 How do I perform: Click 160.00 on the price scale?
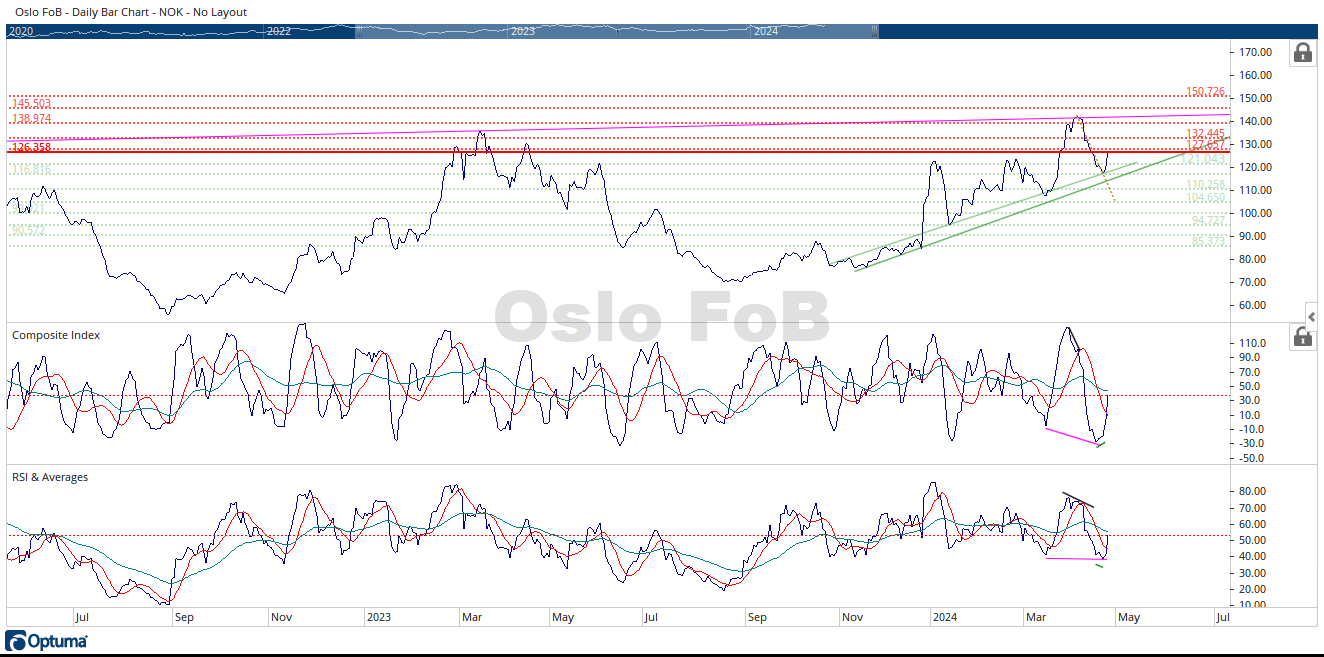pyautogui.click(x=1253, y=75)
